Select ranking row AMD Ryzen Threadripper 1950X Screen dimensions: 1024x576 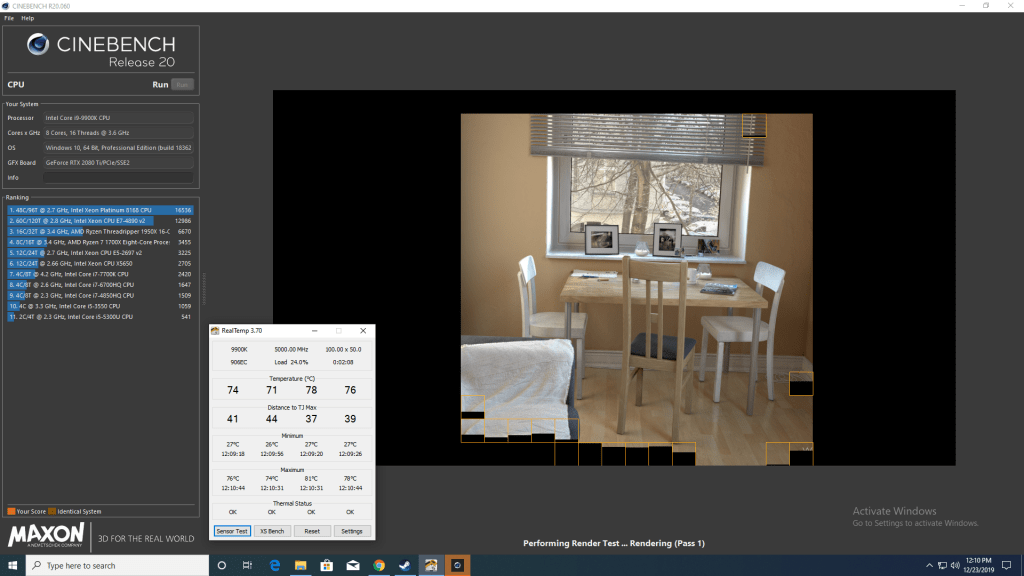click(x=100, y=231)
